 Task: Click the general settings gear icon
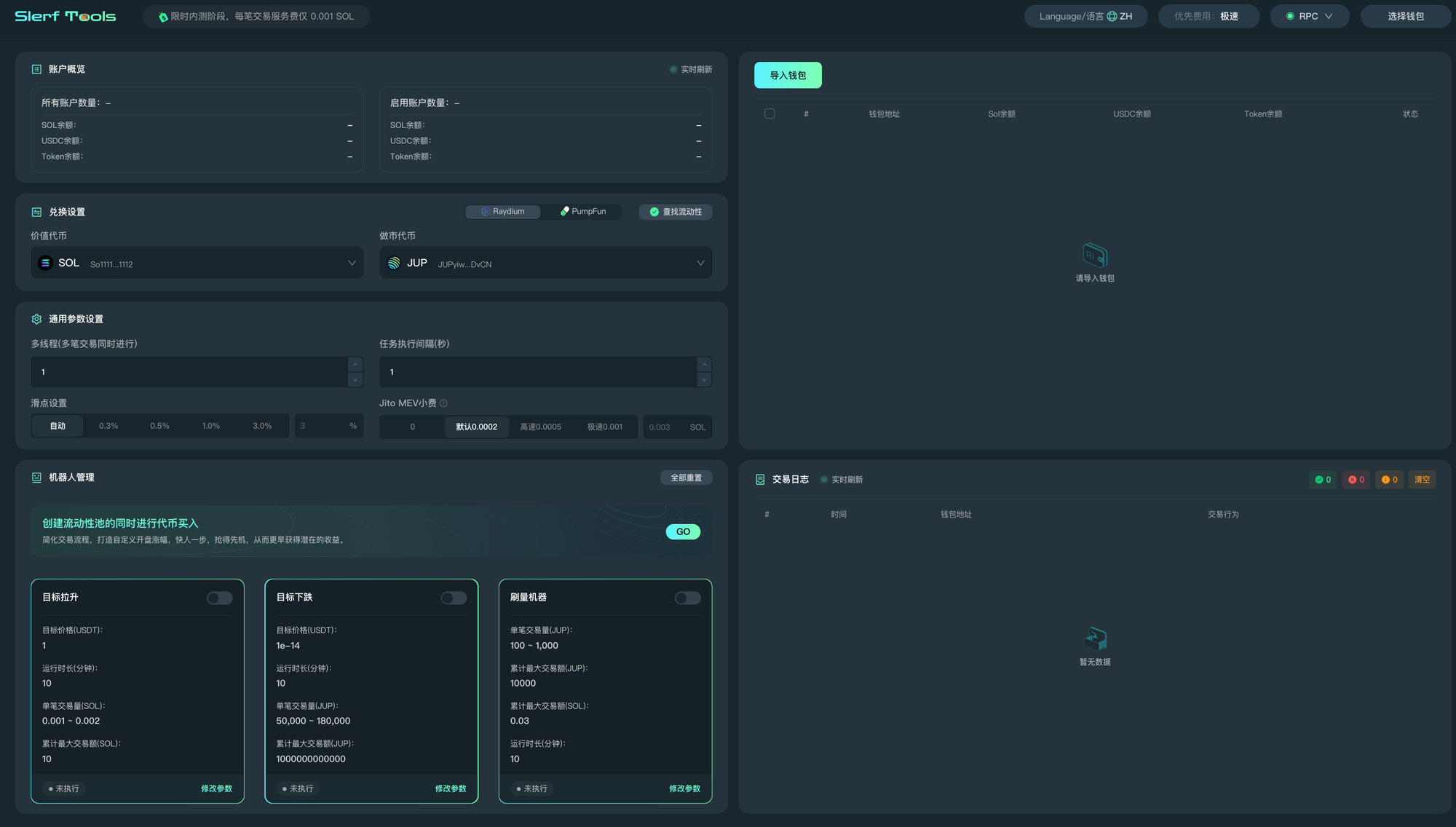click(36, 319)
